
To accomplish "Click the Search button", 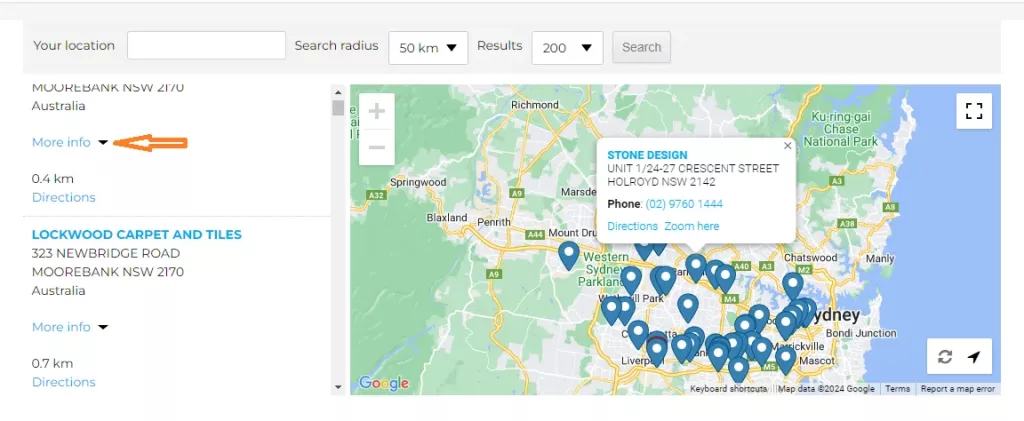I will (x=641, y=47).
